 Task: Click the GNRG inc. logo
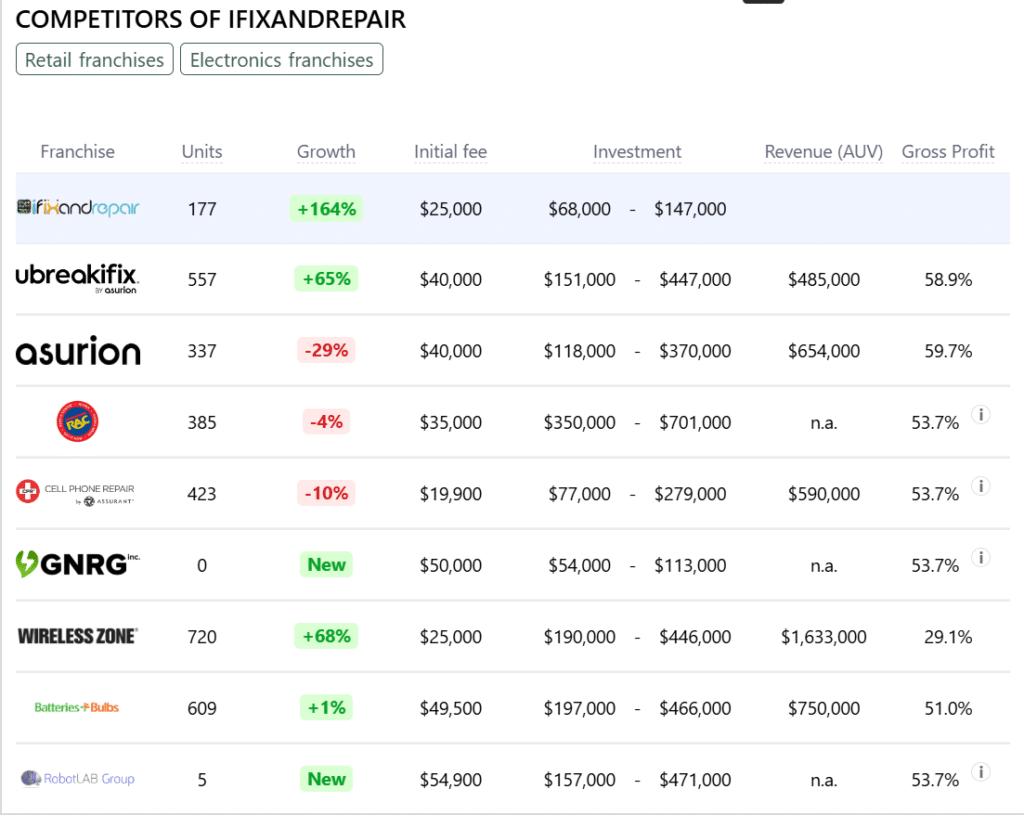point(78,564)
